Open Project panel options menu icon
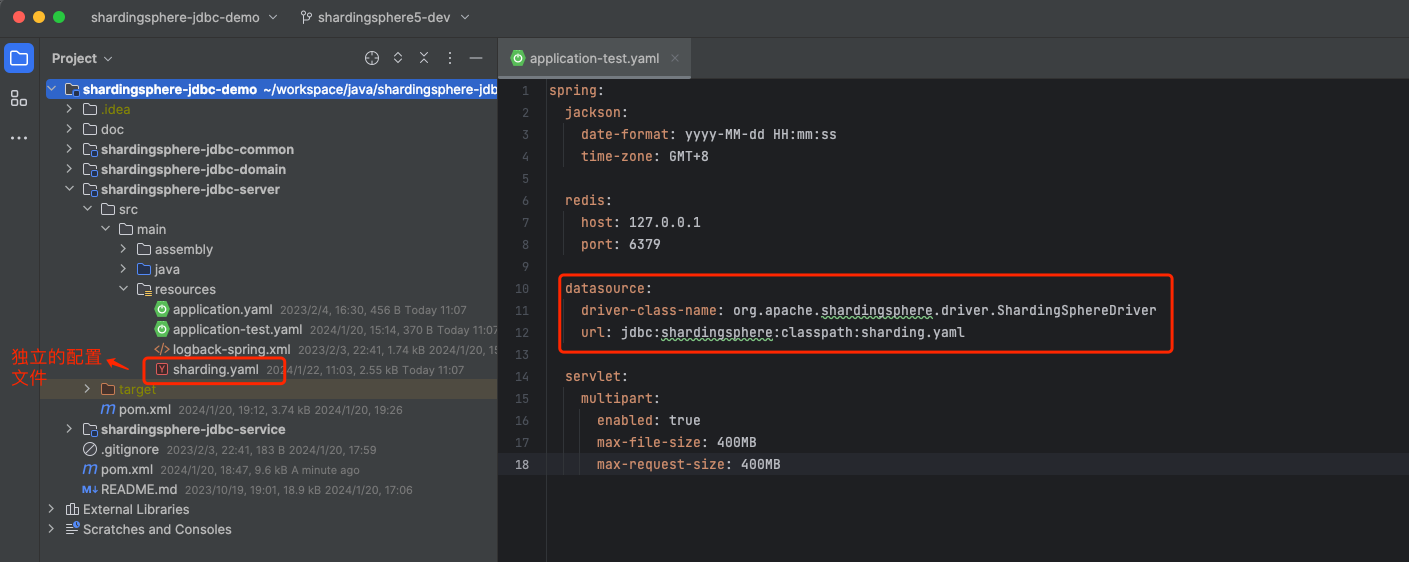1409x562 pixels. pyautogui.click(x=450, y=58)
